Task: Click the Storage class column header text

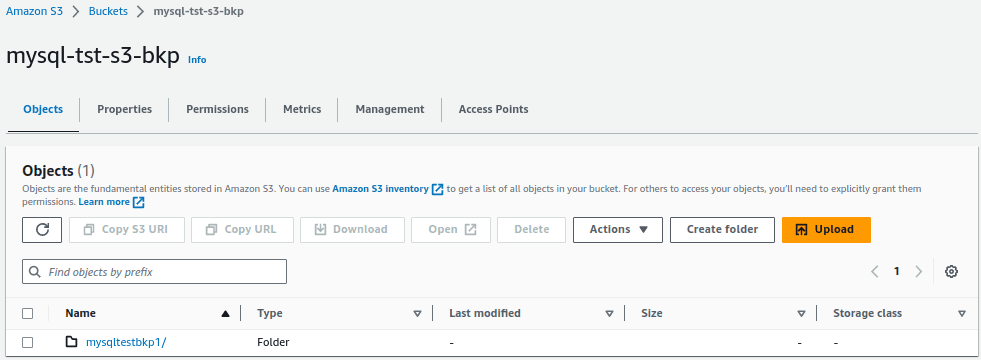Action: click(867, 314)
